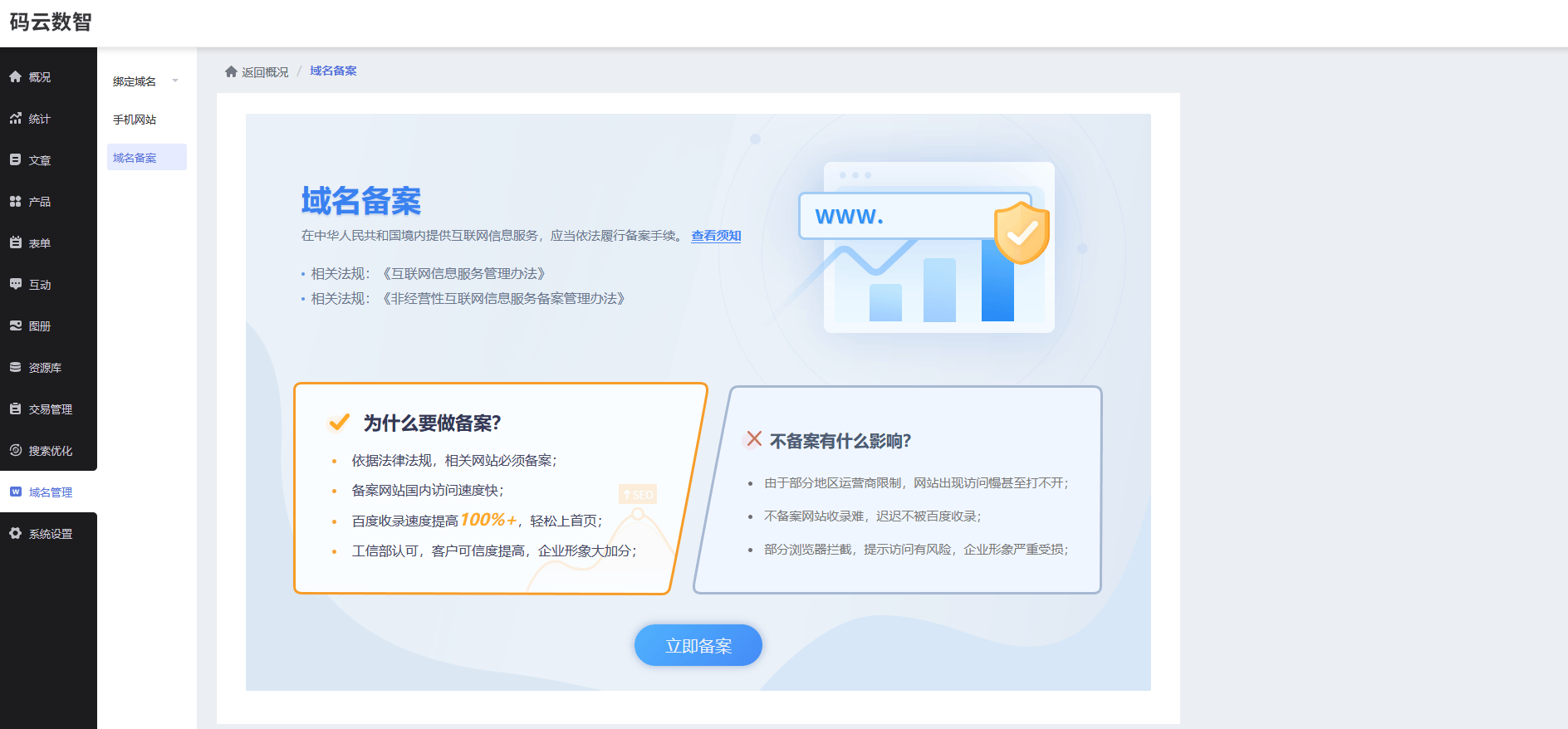The image size is (1568, 729).
Task: Select the 文章 article icon in sidebar
Action: 15,159
